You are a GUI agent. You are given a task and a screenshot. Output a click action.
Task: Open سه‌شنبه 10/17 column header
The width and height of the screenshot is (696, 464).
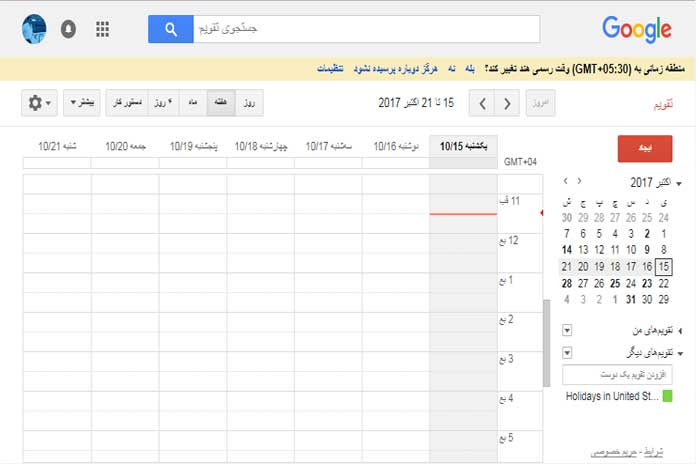click(x=328, y=146)
